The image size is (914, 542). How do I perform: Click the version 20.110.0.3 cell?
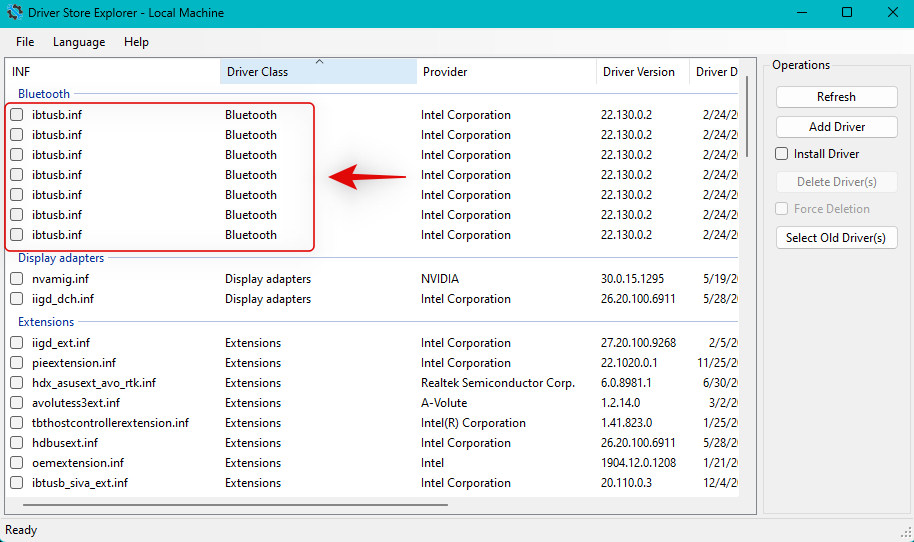pyautogui.click(x=627, y=483)
